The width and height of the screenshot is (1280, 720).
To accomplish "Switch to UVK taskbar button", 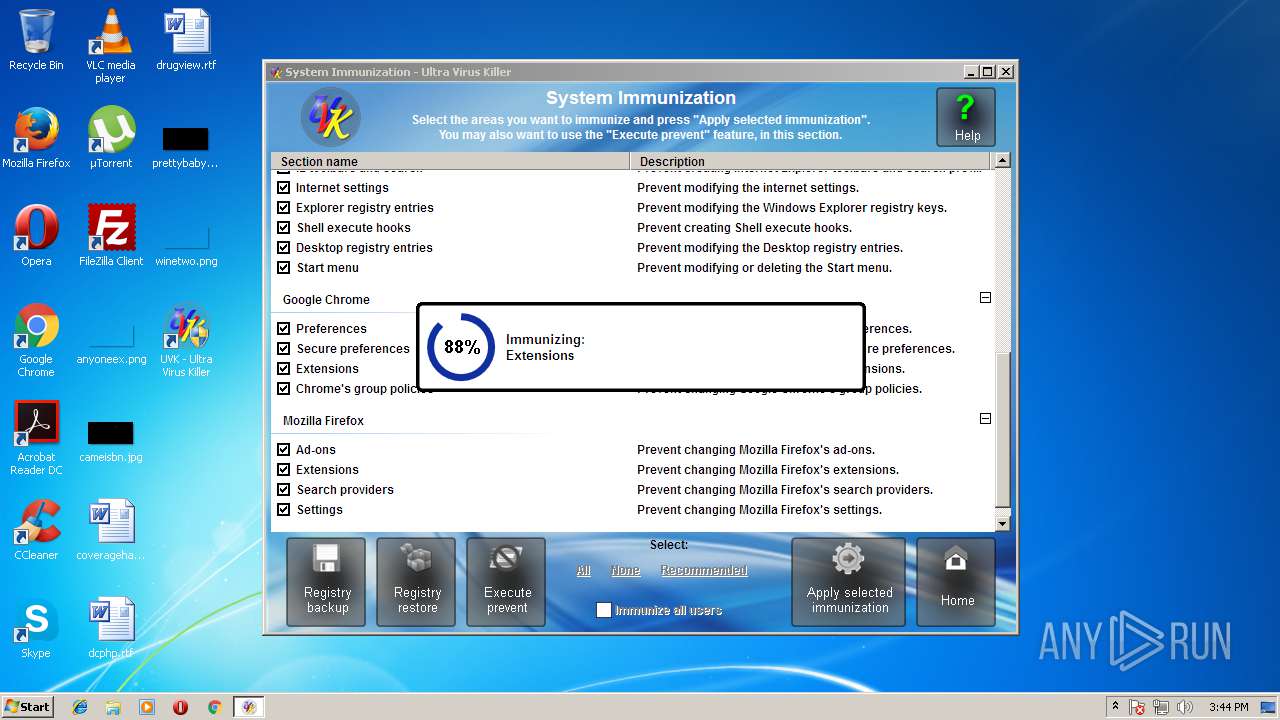I will pyautogui.click(x=249, y=707).
